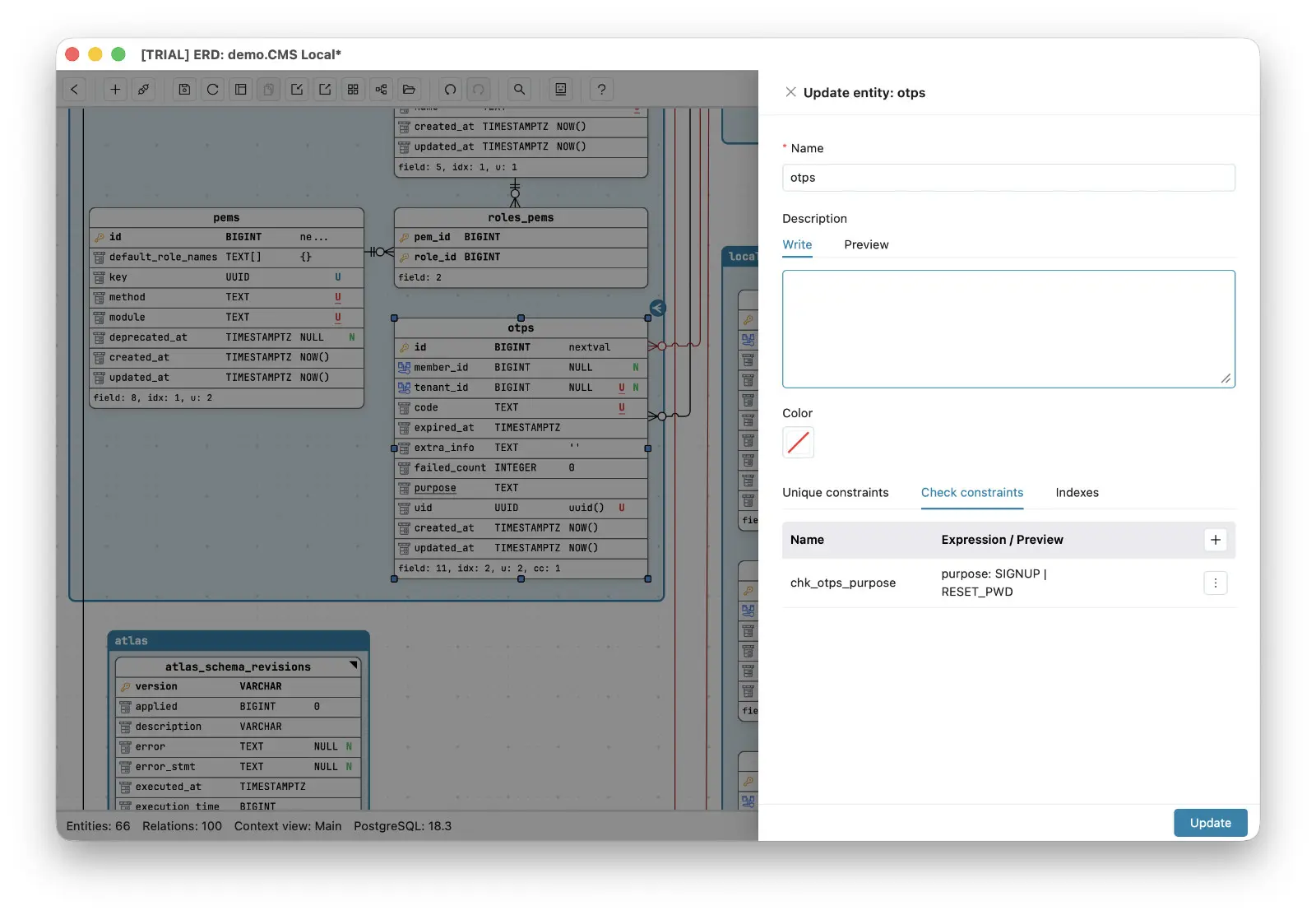Click key icon of roles_pems pem_id

coord(404,237)
